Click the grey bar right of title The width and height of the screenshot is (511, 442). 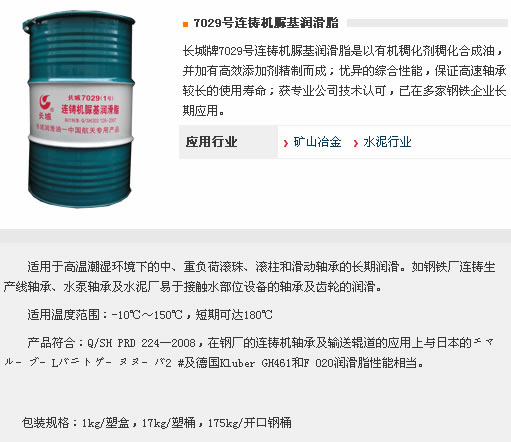[x=427, y=23]
